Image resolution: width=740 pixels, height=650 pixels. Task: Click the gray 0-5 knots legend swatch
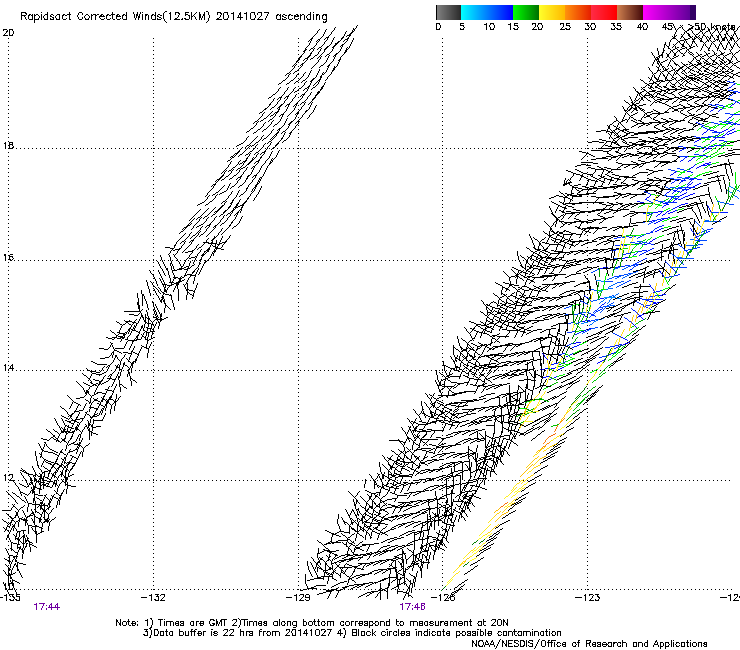tap(448, 12)
